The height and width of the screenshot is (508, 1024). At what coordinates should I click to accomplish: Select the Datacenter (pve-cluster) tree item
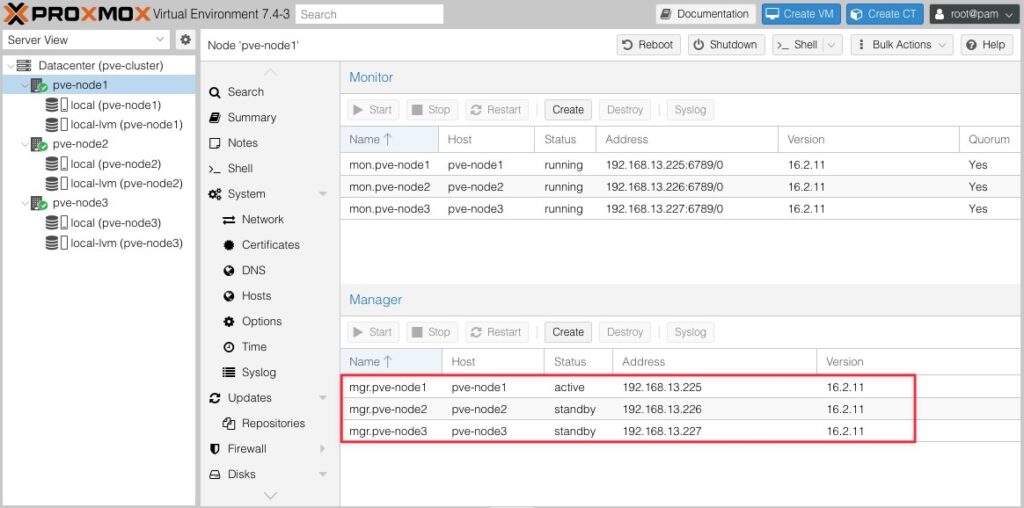(x=101, y=65)
